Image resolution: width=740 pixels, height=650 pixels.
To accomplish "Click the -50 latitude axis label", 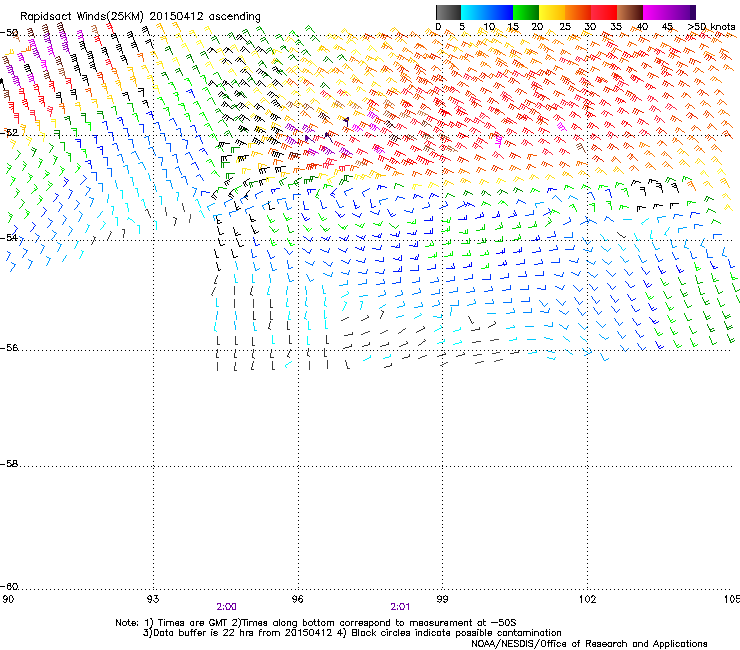I will coord(9,33).
